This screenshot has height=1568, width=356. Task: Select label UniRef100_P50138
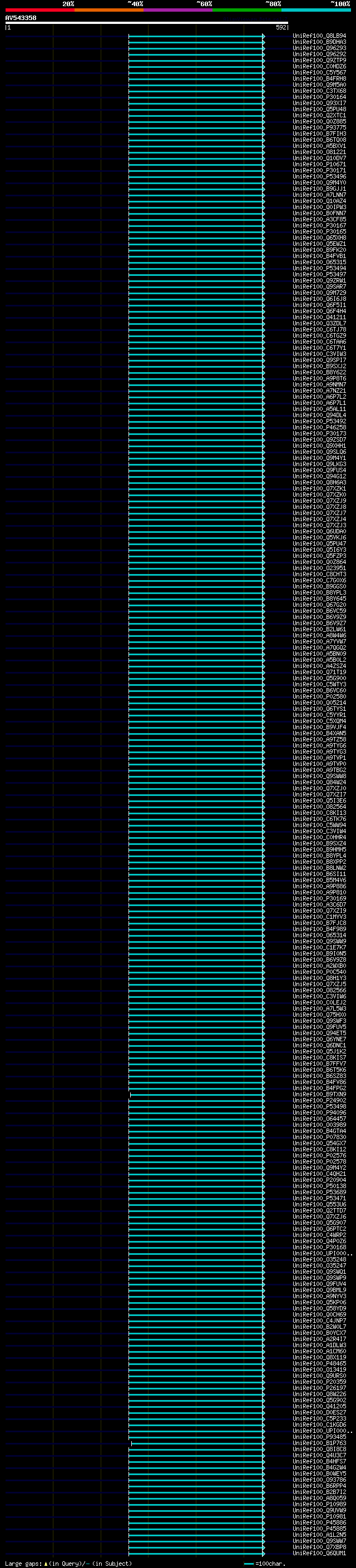click(319, 1186)
